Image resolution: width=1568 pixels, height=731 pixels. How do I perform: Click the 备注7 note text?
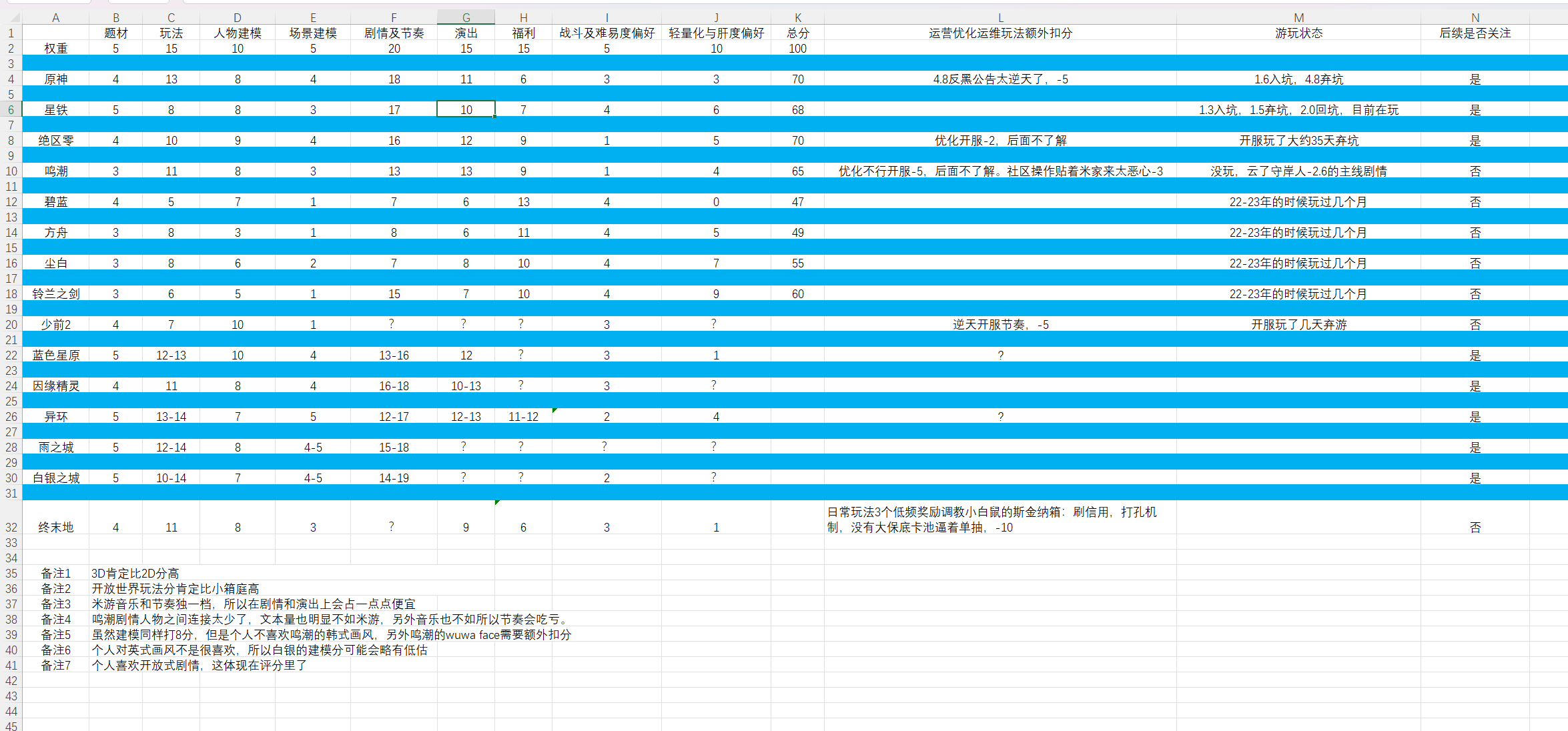click(199, 665)
